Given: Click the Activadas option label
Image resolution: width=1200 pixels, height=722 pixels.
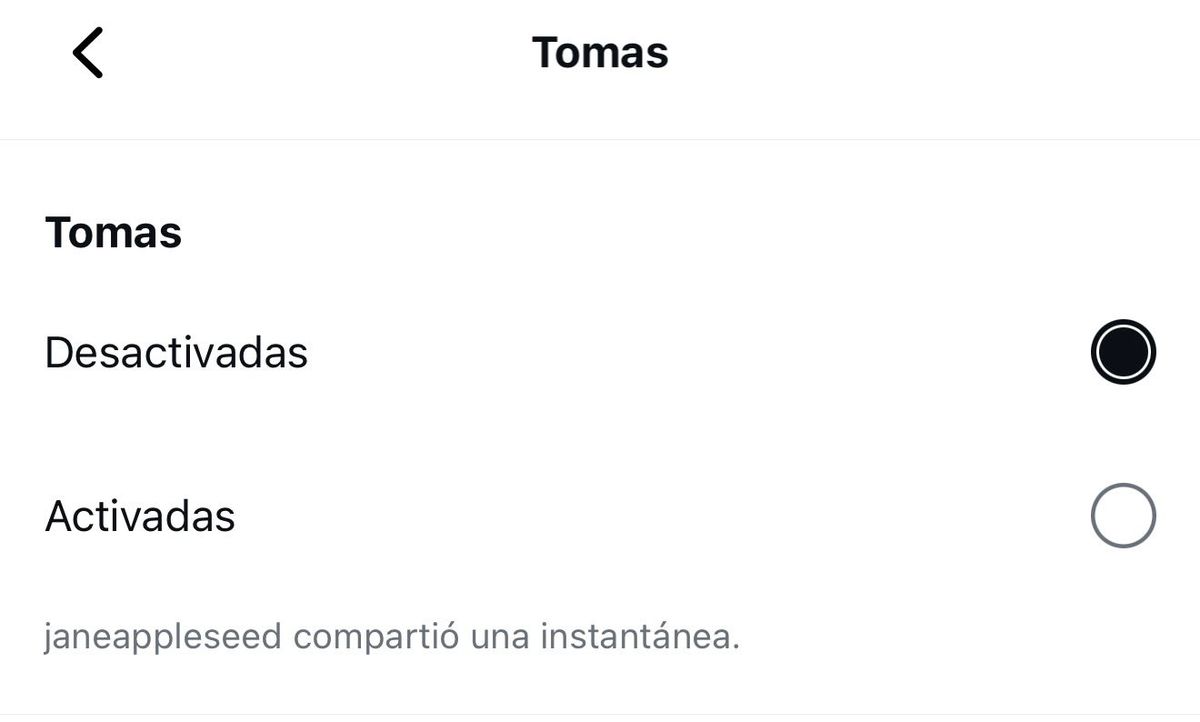Looking at the screenshot, I should coord(140,517).
